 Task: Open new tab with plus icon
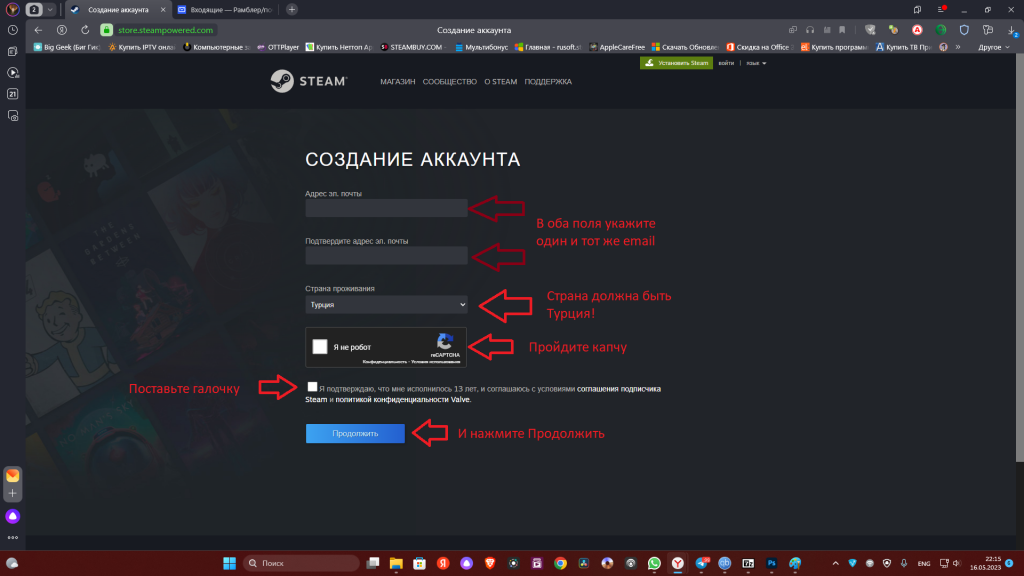[x=291, y=9]
